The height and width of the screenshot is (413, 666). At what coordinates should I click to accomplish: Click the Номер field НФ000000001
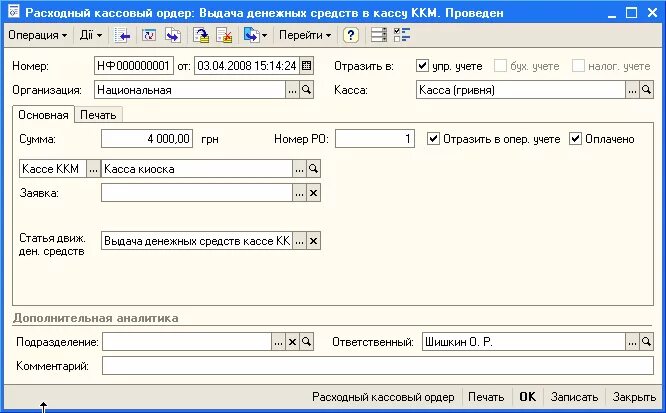tap(133, 66)
